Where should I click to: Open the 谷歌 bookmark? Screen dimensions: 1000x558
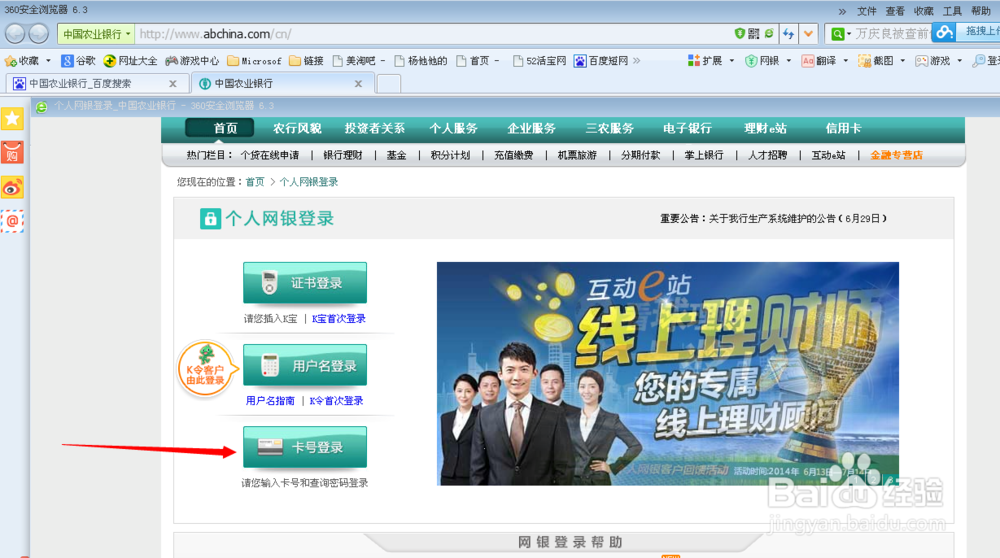tap(78, 61)
